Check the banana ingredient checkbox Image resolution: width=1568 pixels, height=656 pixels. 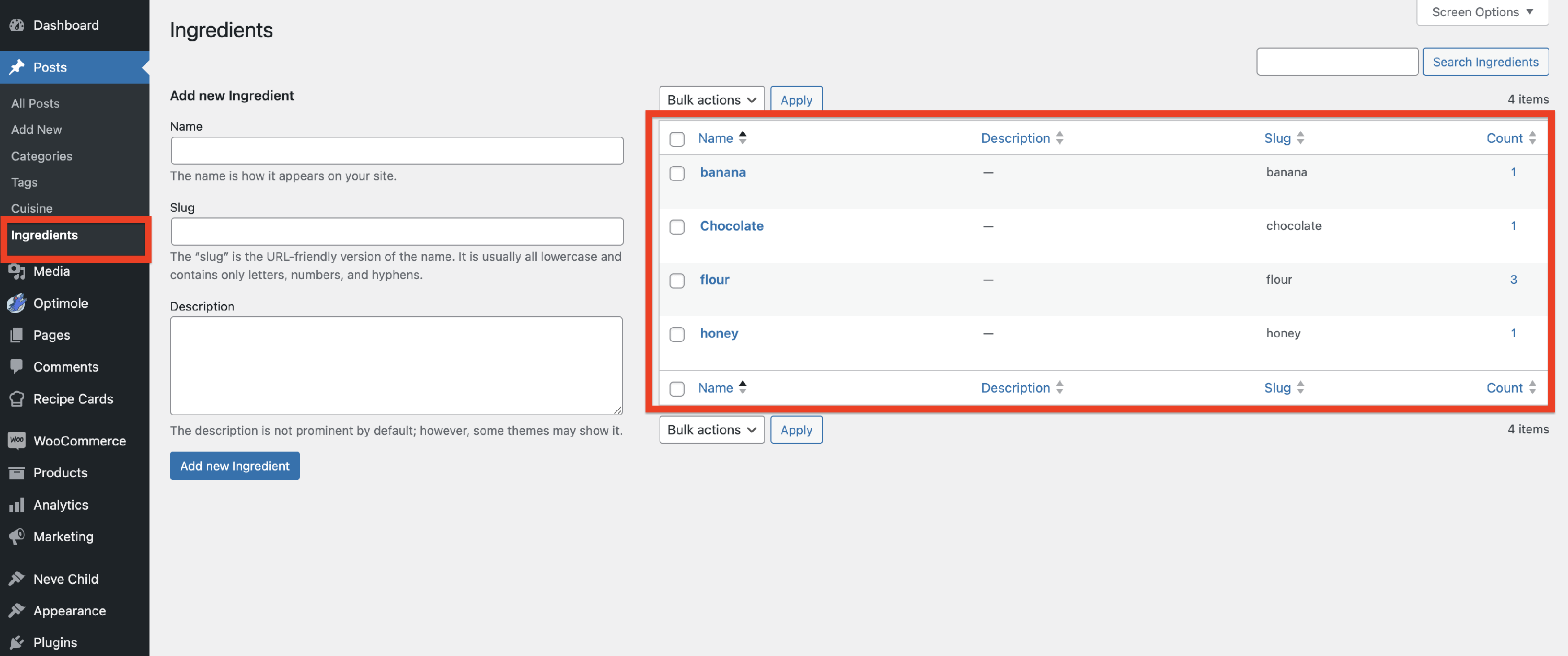[677, 174]
